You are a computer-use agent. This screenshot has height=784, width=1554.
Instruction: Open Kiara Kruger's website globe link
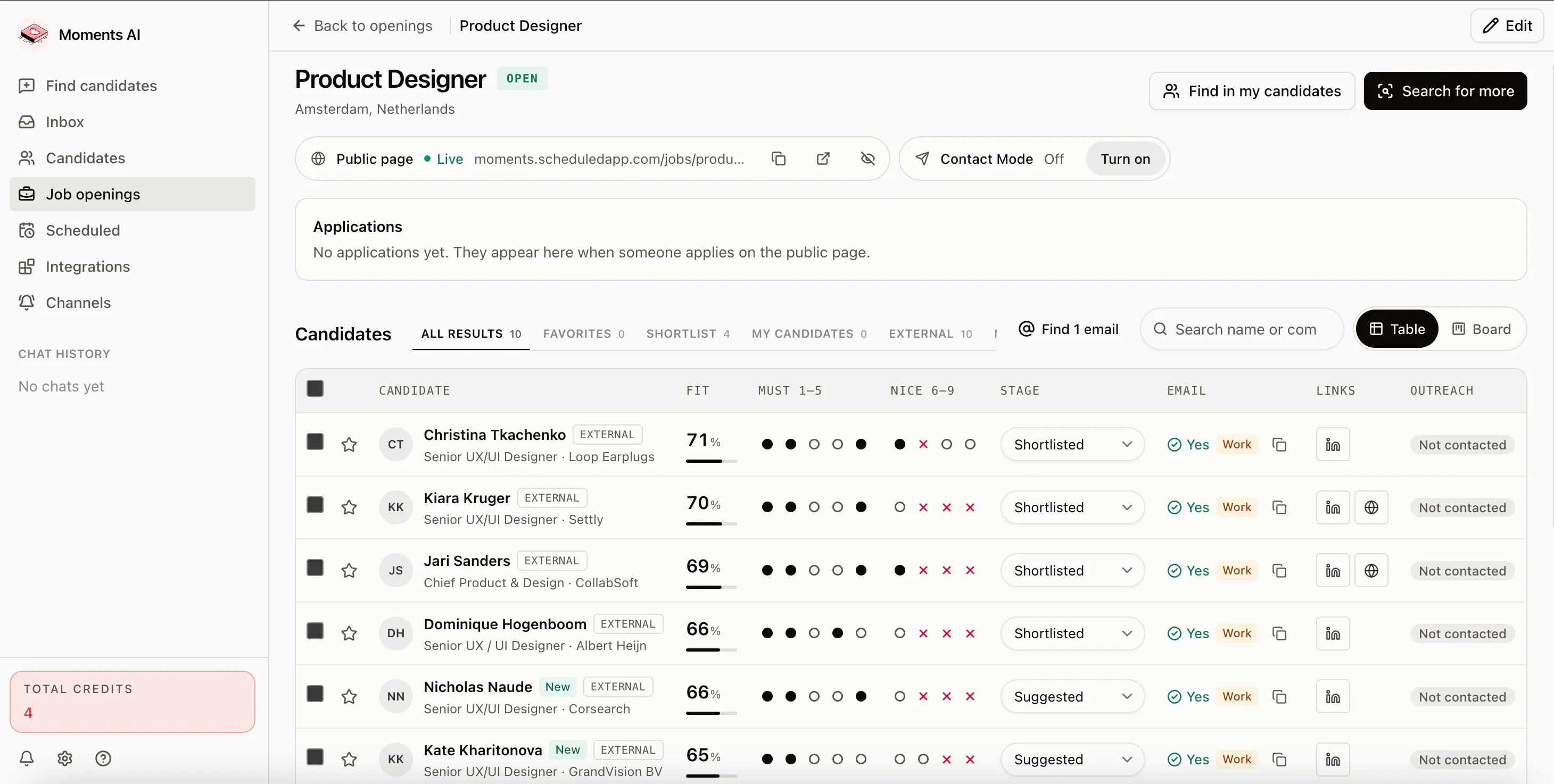[x=1371, y=507]
